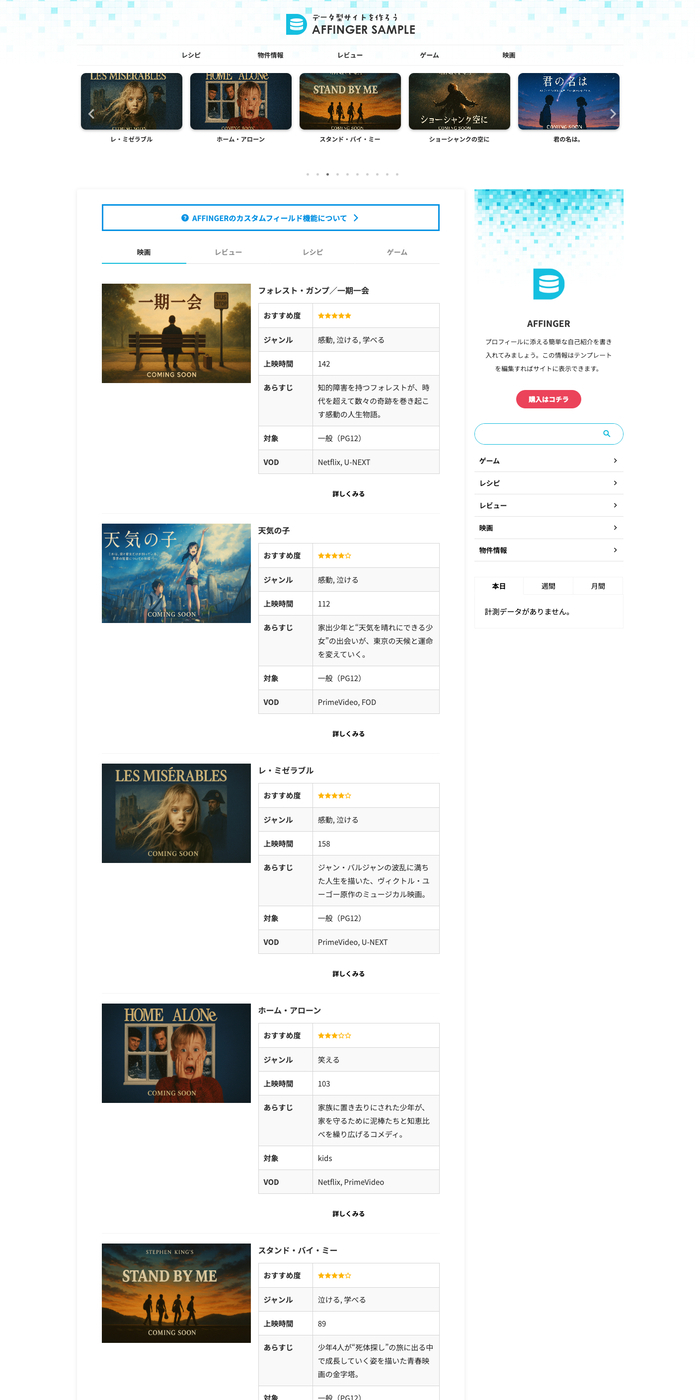Click the carousel previous arrow

(x=91, y=114)
